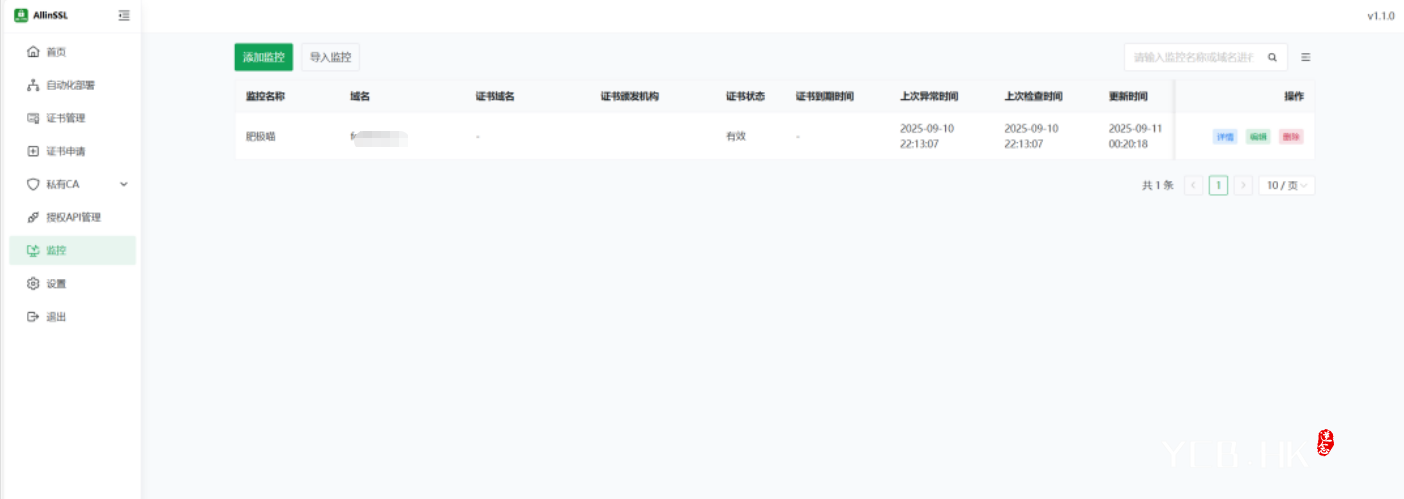The width and height of the screenshot is (1404, 499).
Task: Click the 导入监控 button
Action: 330,58
